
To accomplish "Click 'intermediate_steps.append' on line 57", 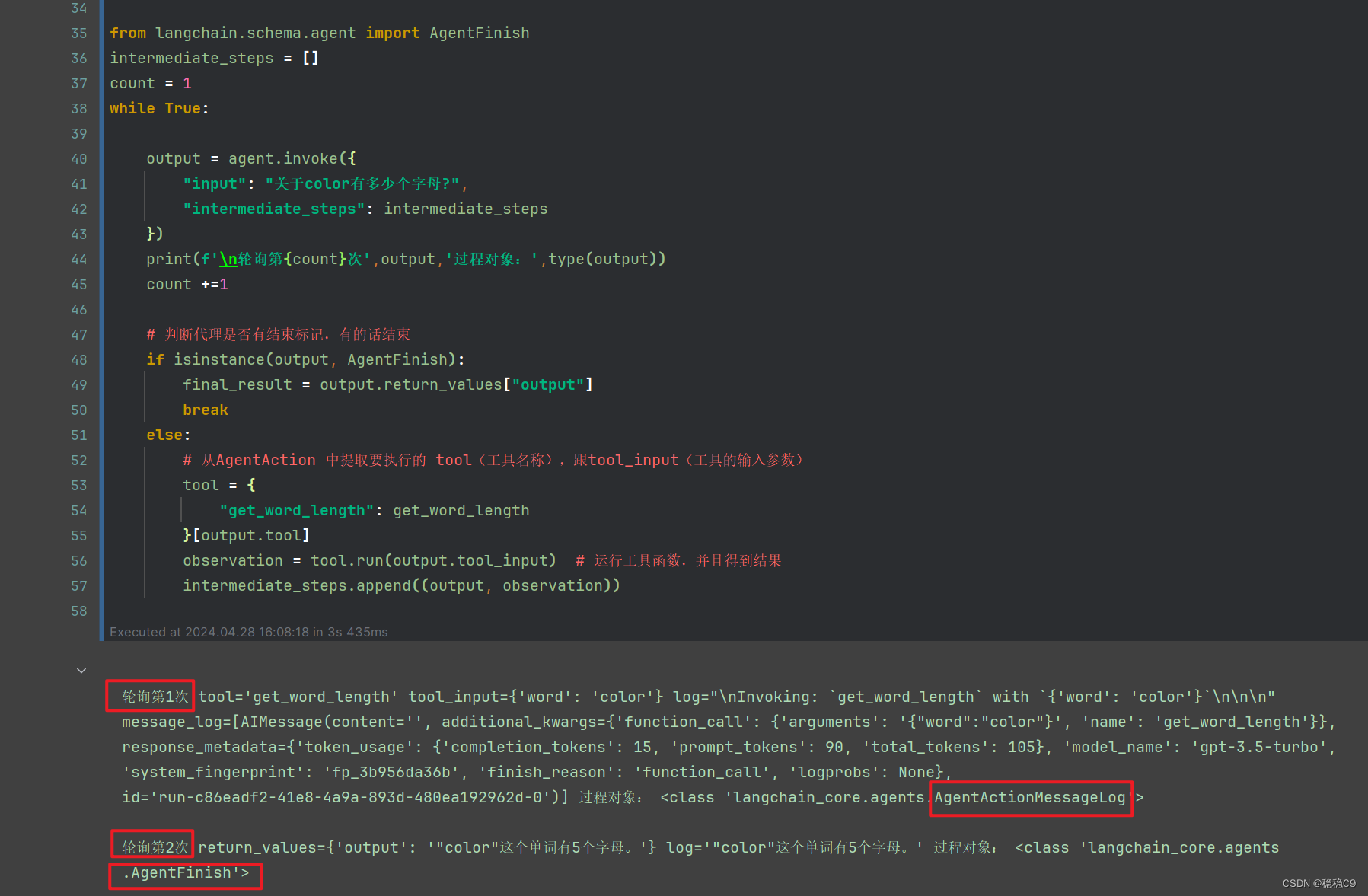I will coord(297,586).
